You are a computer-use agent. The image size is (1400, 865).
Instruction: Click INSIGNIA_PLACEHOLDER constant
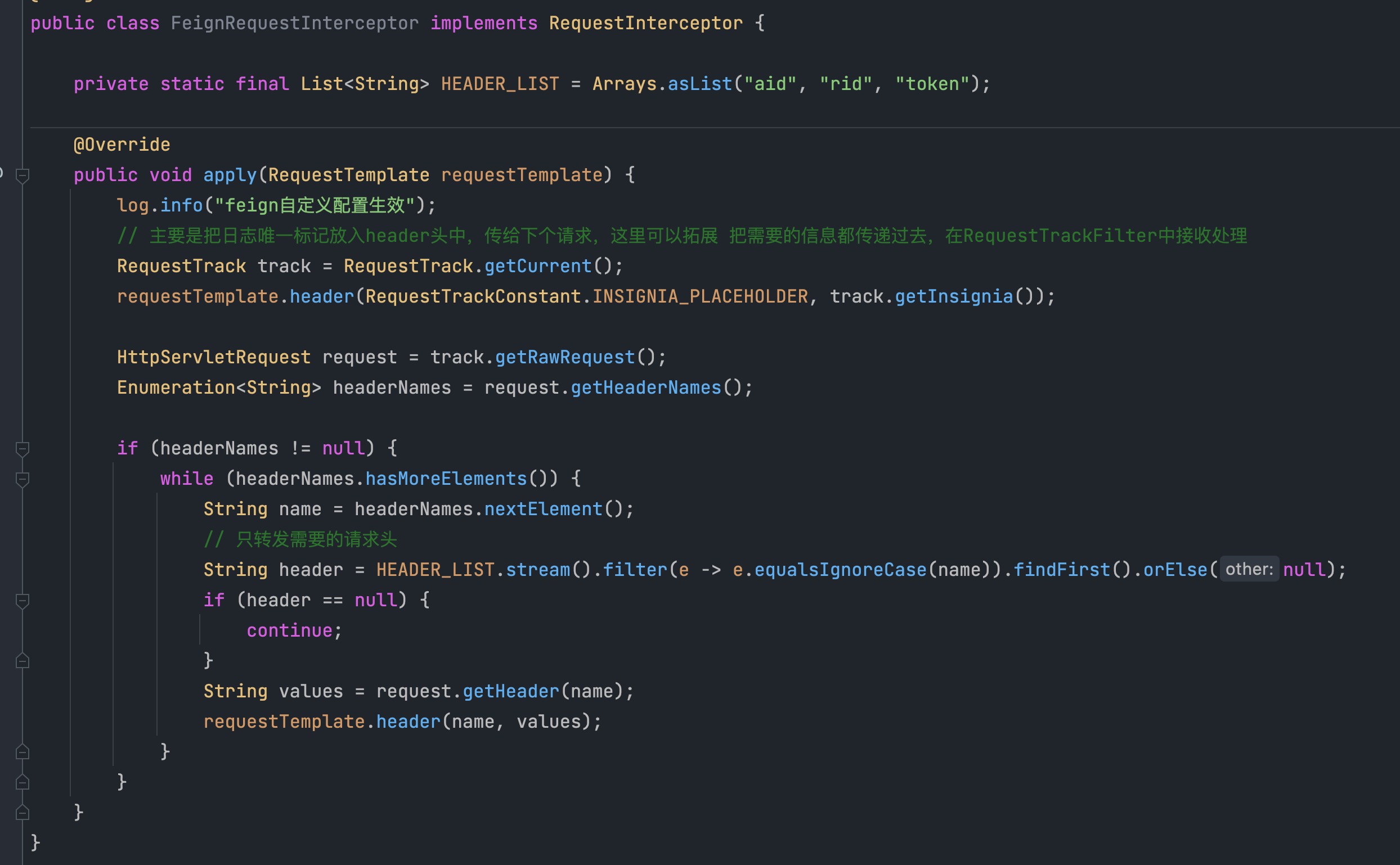(x=700, y=296)
